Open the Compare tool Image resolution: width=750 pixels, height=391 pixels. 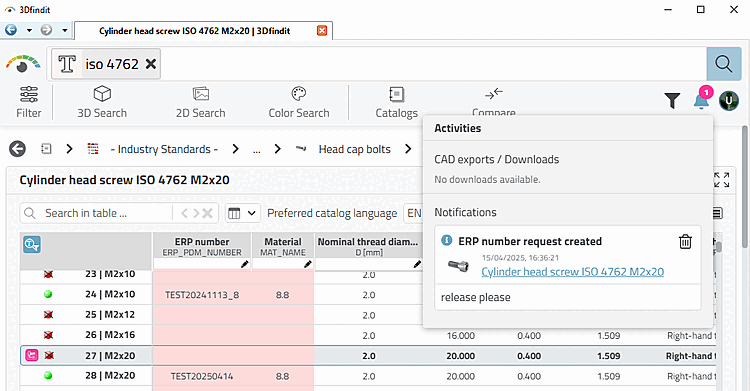click(x=494, y=101)
